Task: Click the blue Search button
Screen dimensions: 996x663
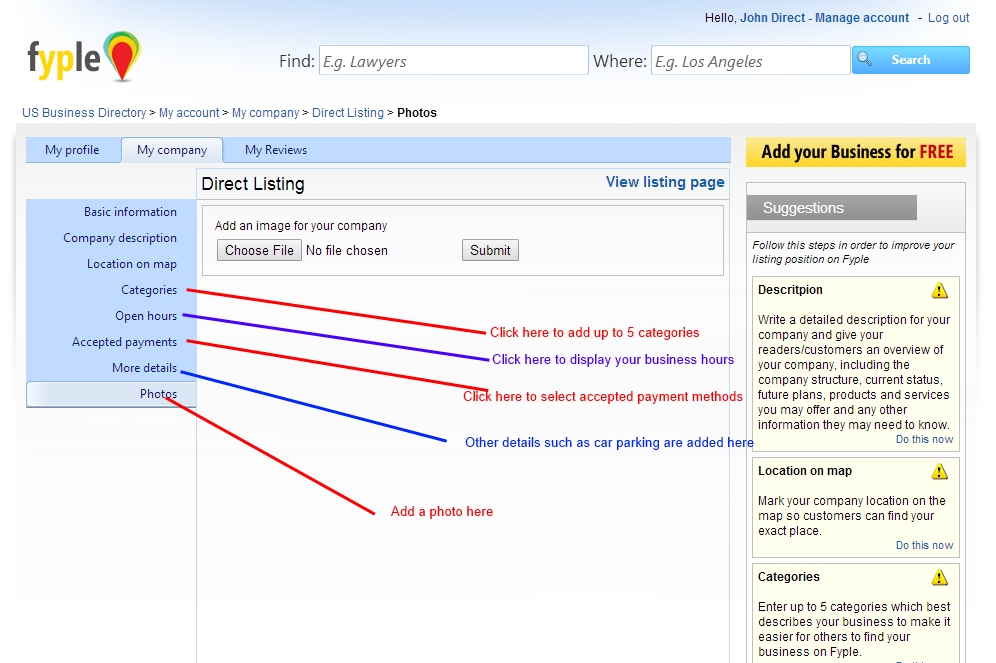Action: coord(911,60)
